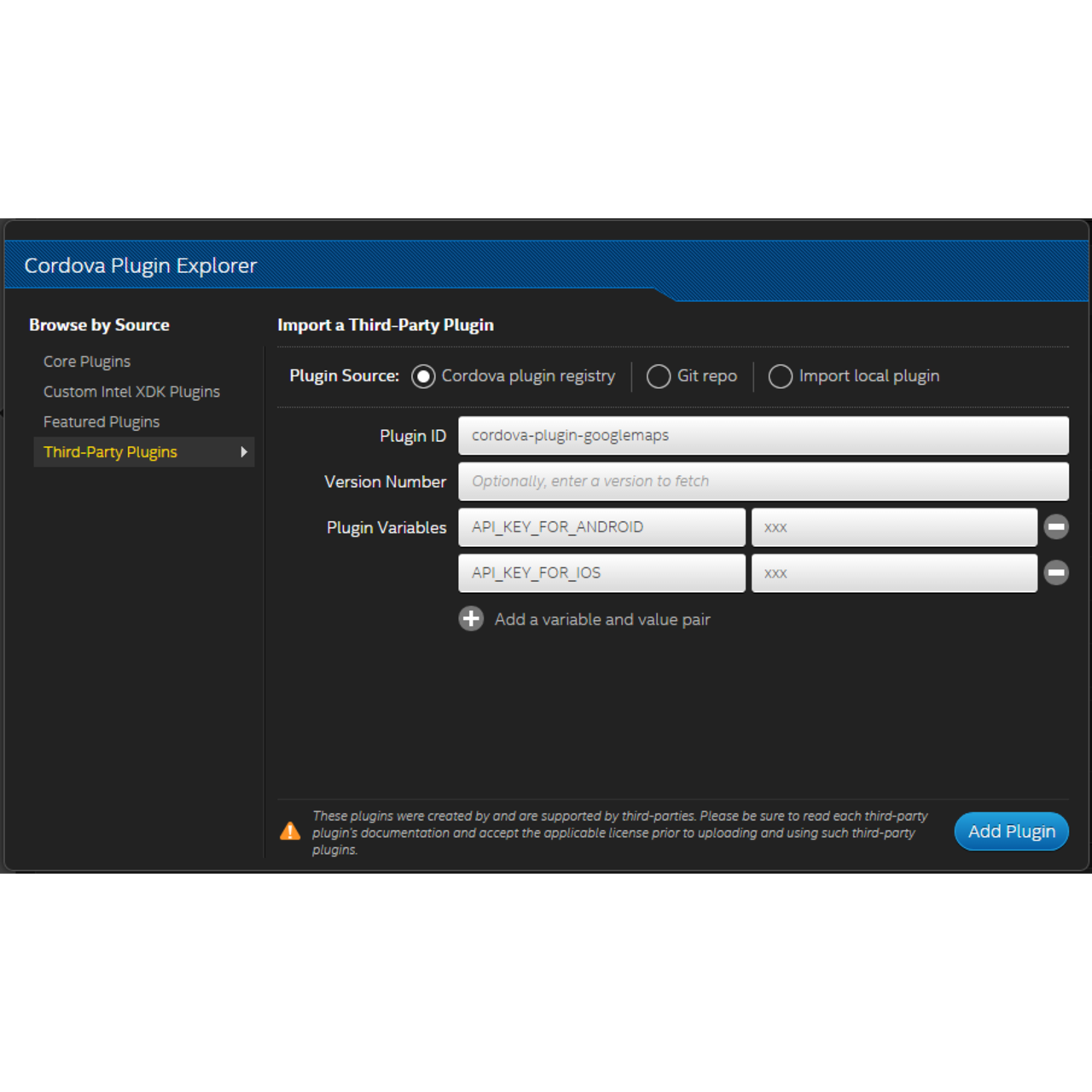Click the Cordova Plugin Explorer title

click(141, 265)
